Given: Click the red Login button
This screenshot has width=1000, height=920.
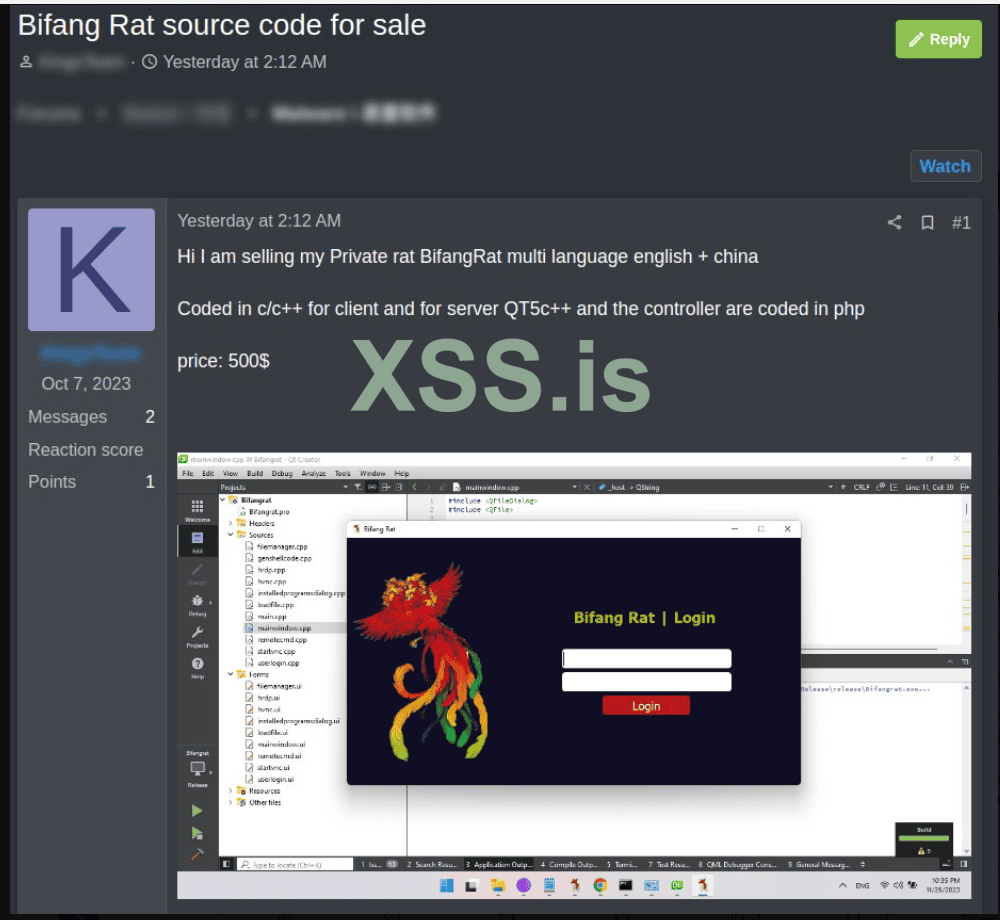Looking at the screenshot, I should pos(646,706).
